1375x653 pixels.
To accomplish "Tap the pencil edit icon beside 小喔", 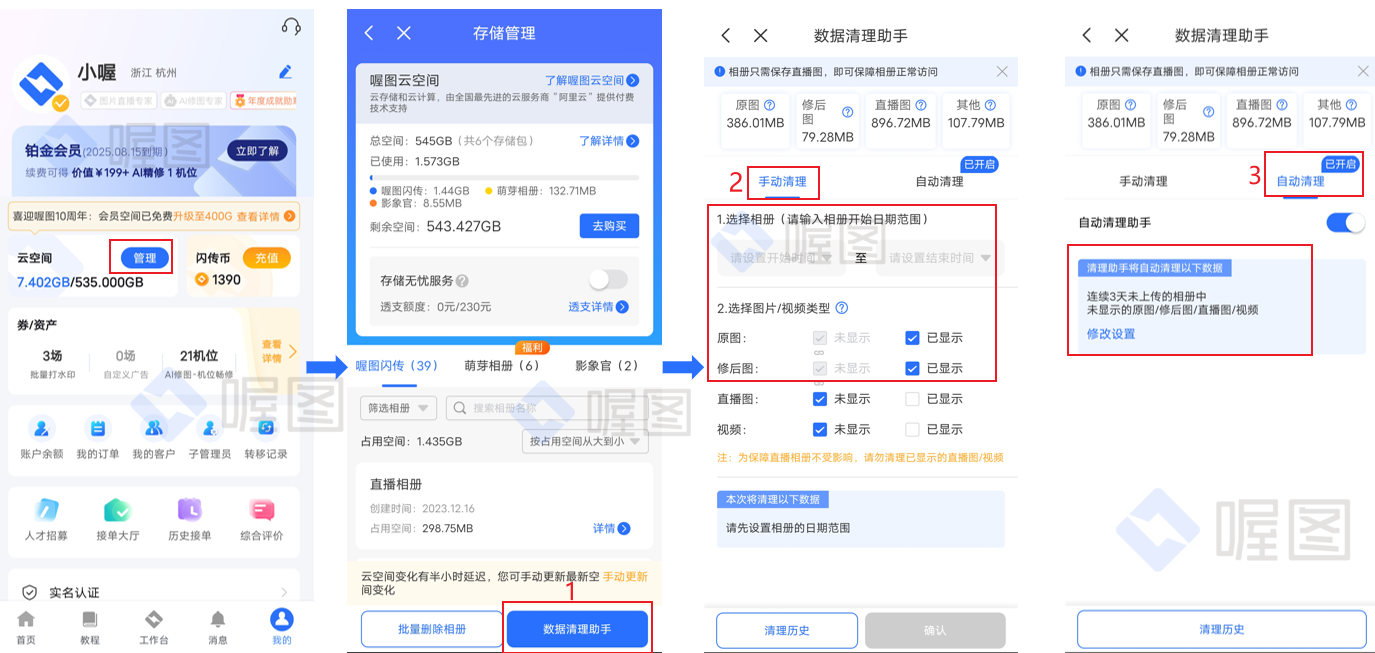I will pyautogui.click(x=286, y=72).
